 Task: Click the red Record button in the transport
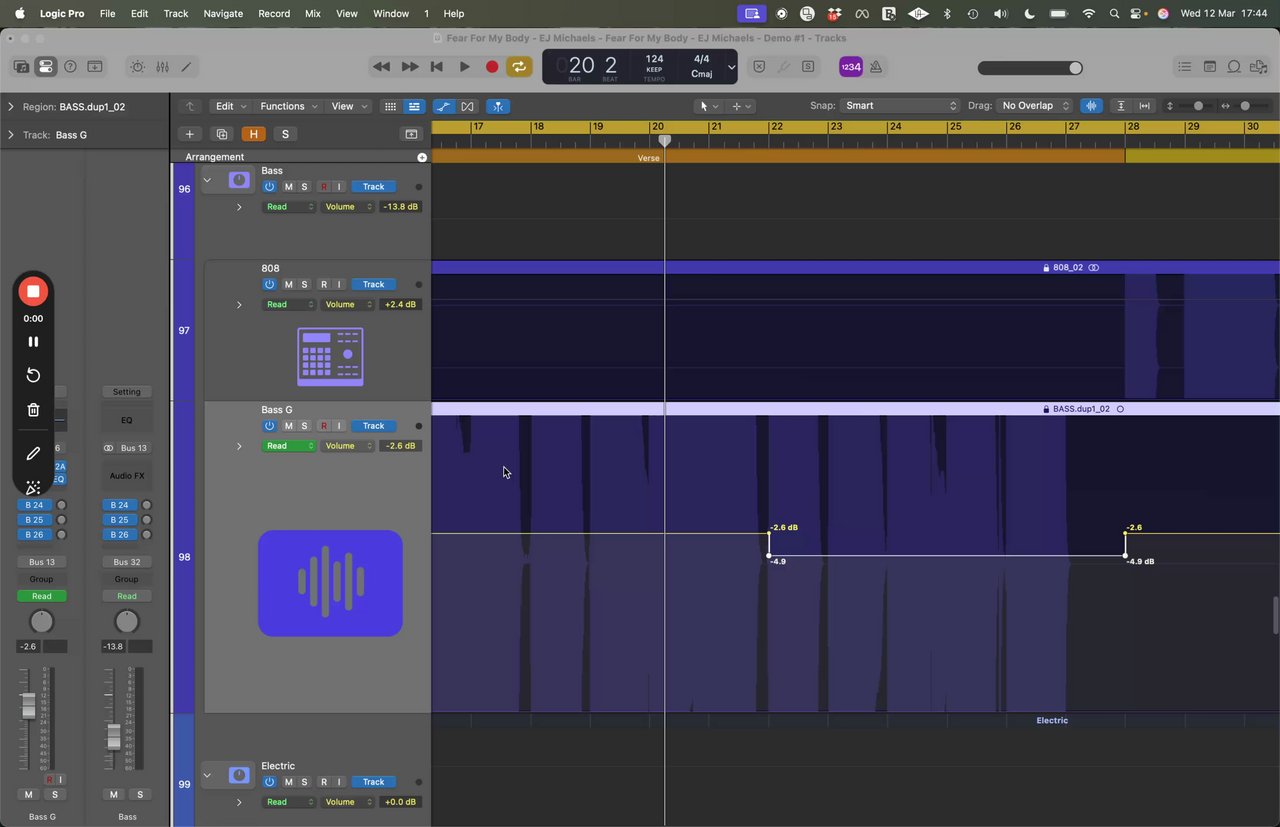click(492, 67)
